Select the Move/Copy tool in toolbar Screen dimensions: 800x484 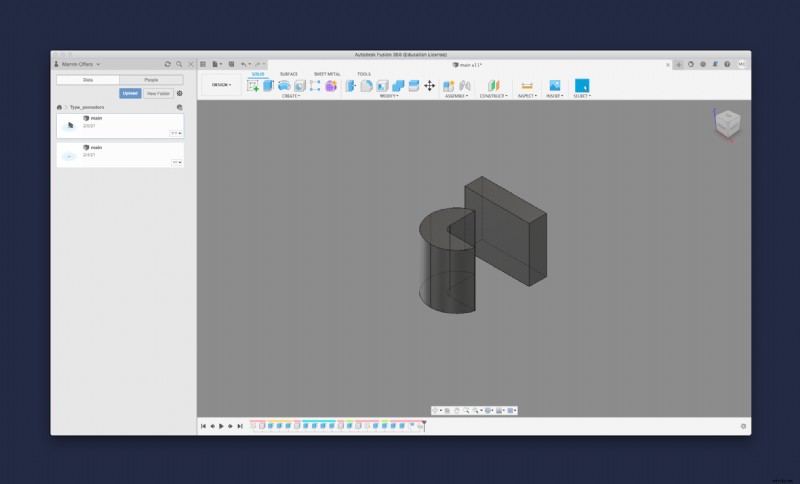pos(430,86)
